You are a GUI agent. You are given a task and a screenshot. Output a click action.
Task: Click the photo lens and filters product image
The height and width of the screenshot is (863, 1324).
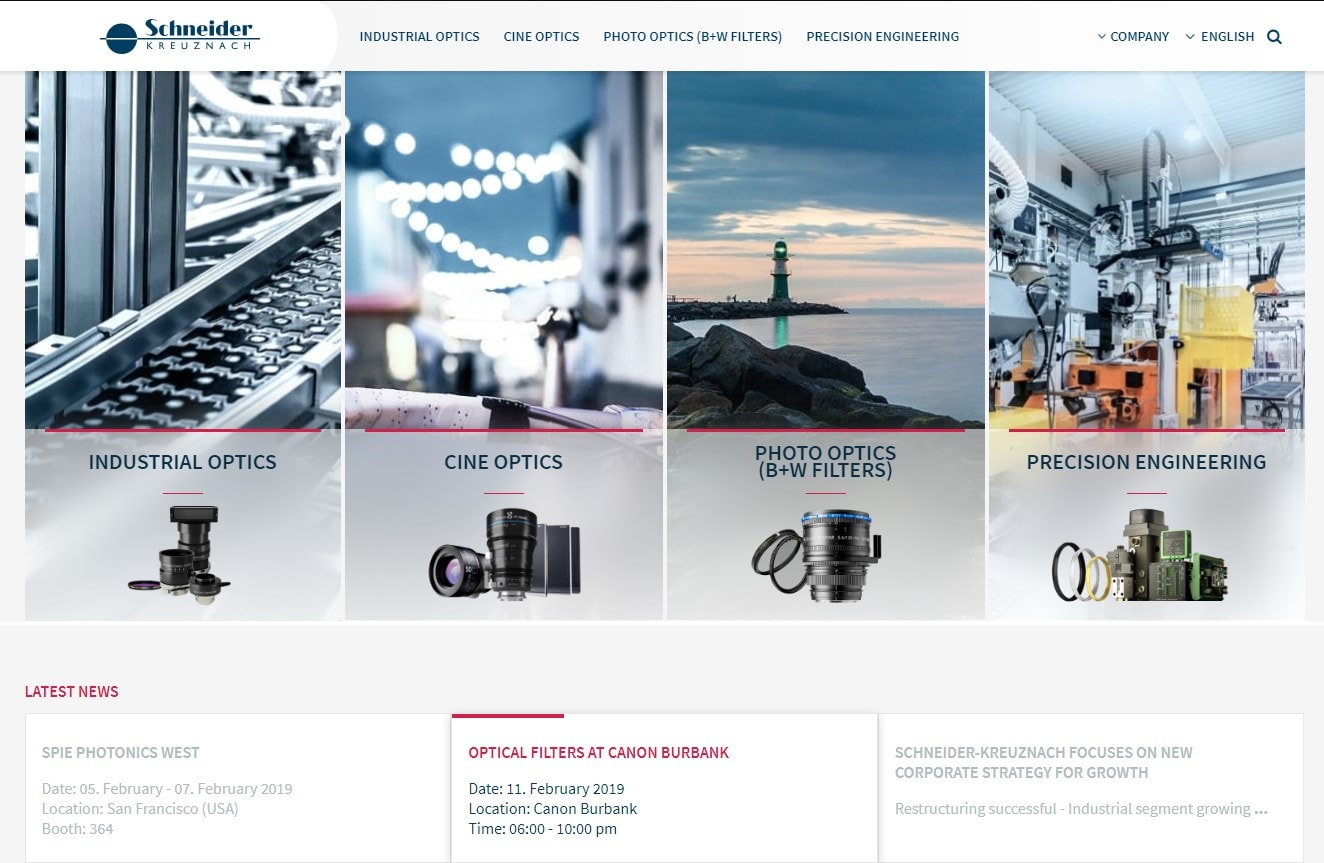[x=818, y=556]
